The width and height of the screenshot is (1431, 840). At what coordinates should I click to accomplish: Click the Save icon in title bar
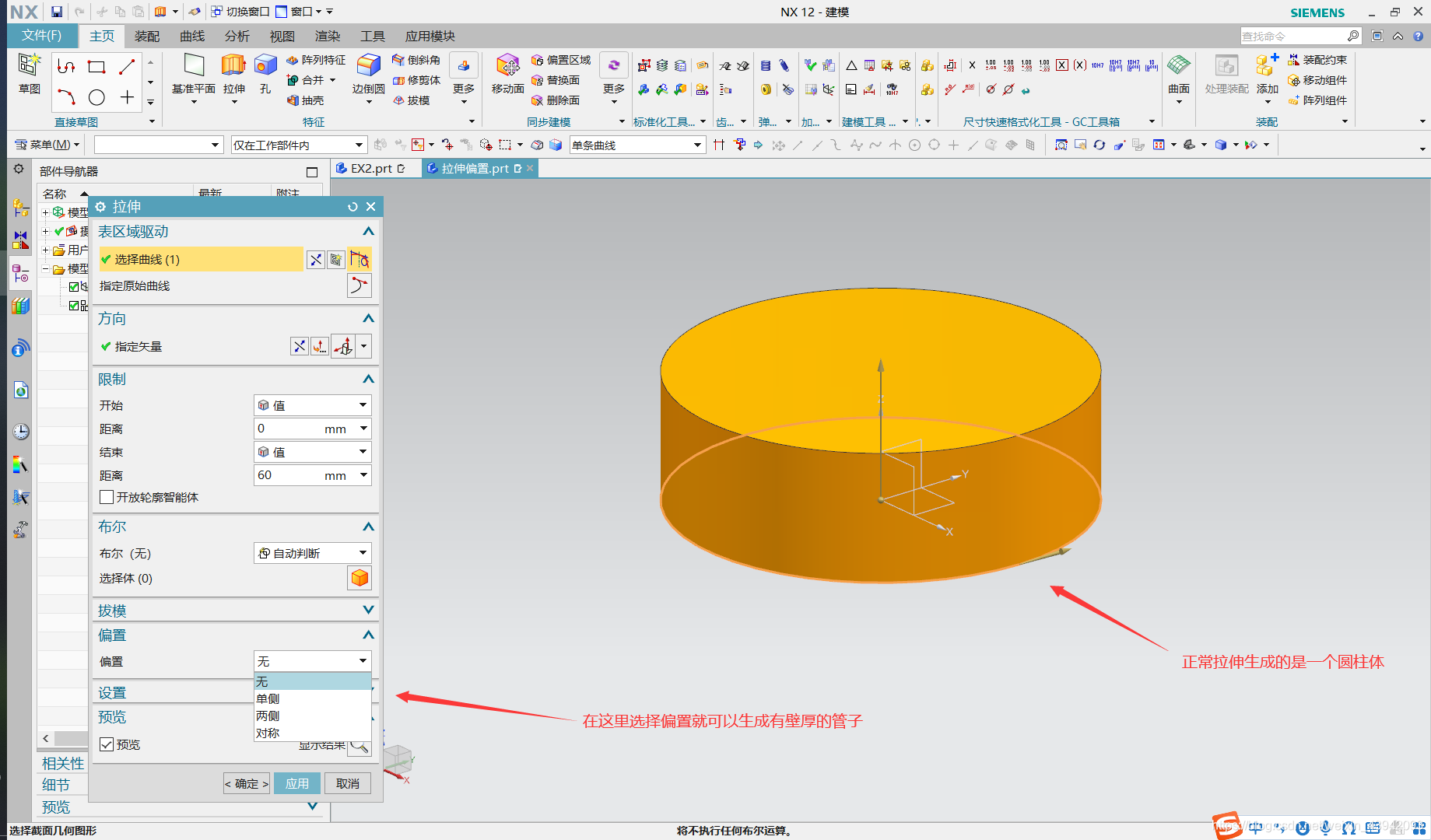click(57, 12)
